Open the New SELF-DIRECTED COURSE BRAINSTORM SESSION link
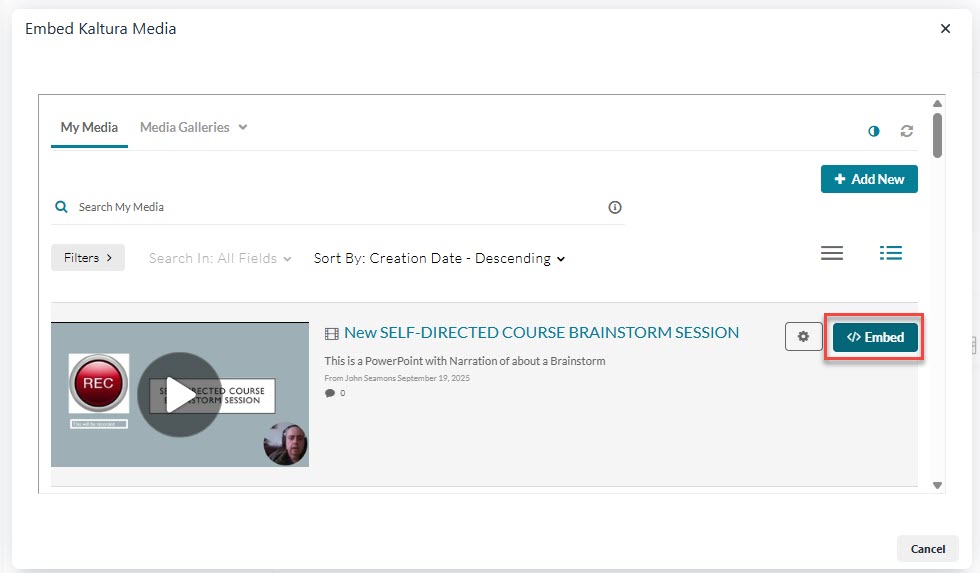Image resolution: width=980 pixels, height=573 pixels. (x=541, y=333)
